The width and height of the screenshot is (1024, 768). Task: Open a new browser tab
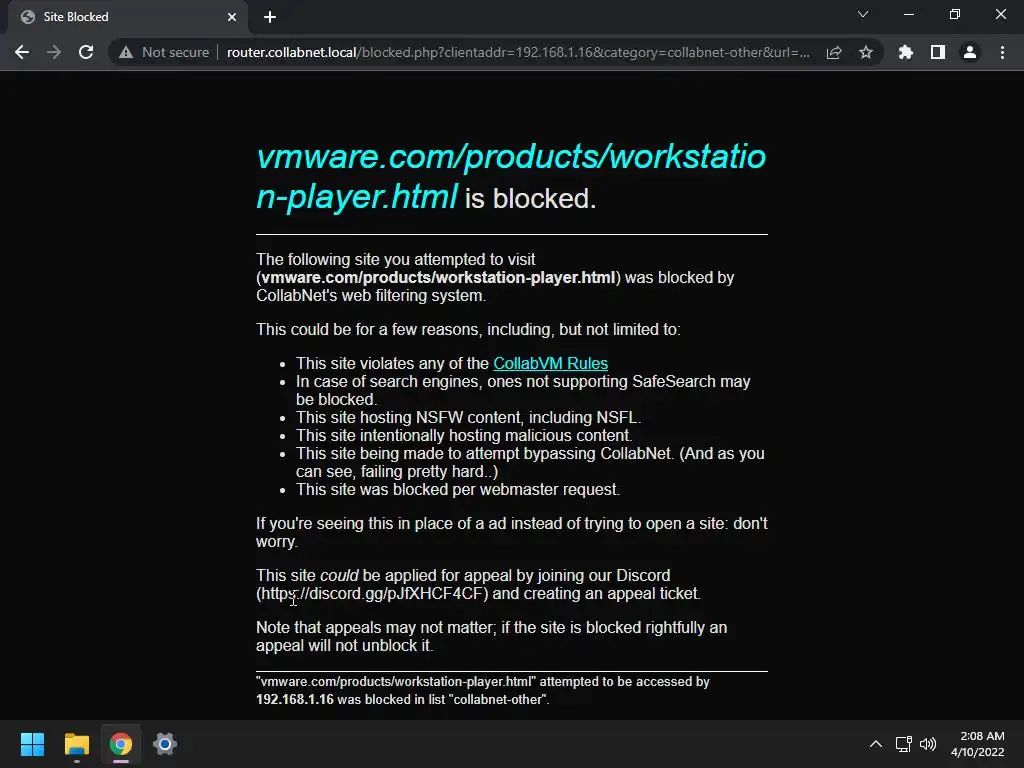pos(270,17)
